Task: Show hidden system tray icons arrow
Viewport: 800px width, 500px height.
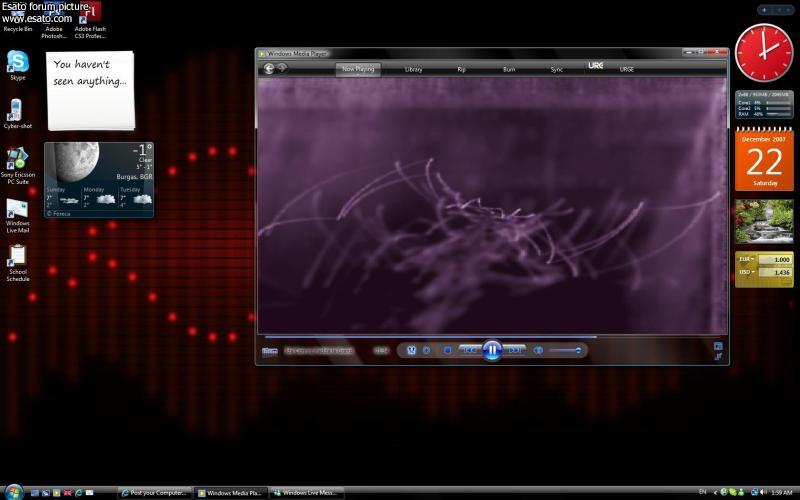Action: tap(715, 492)
